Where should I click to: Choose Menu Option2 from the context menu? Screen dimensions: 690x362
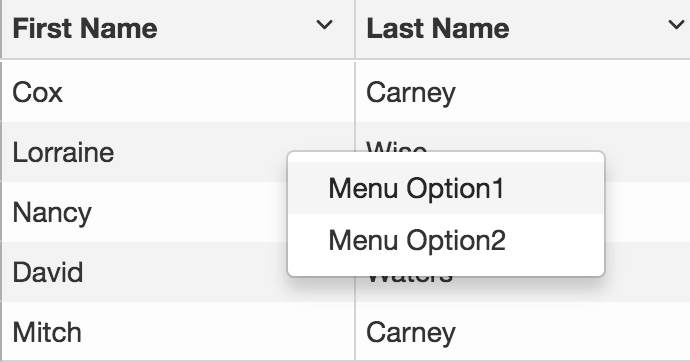446,240
